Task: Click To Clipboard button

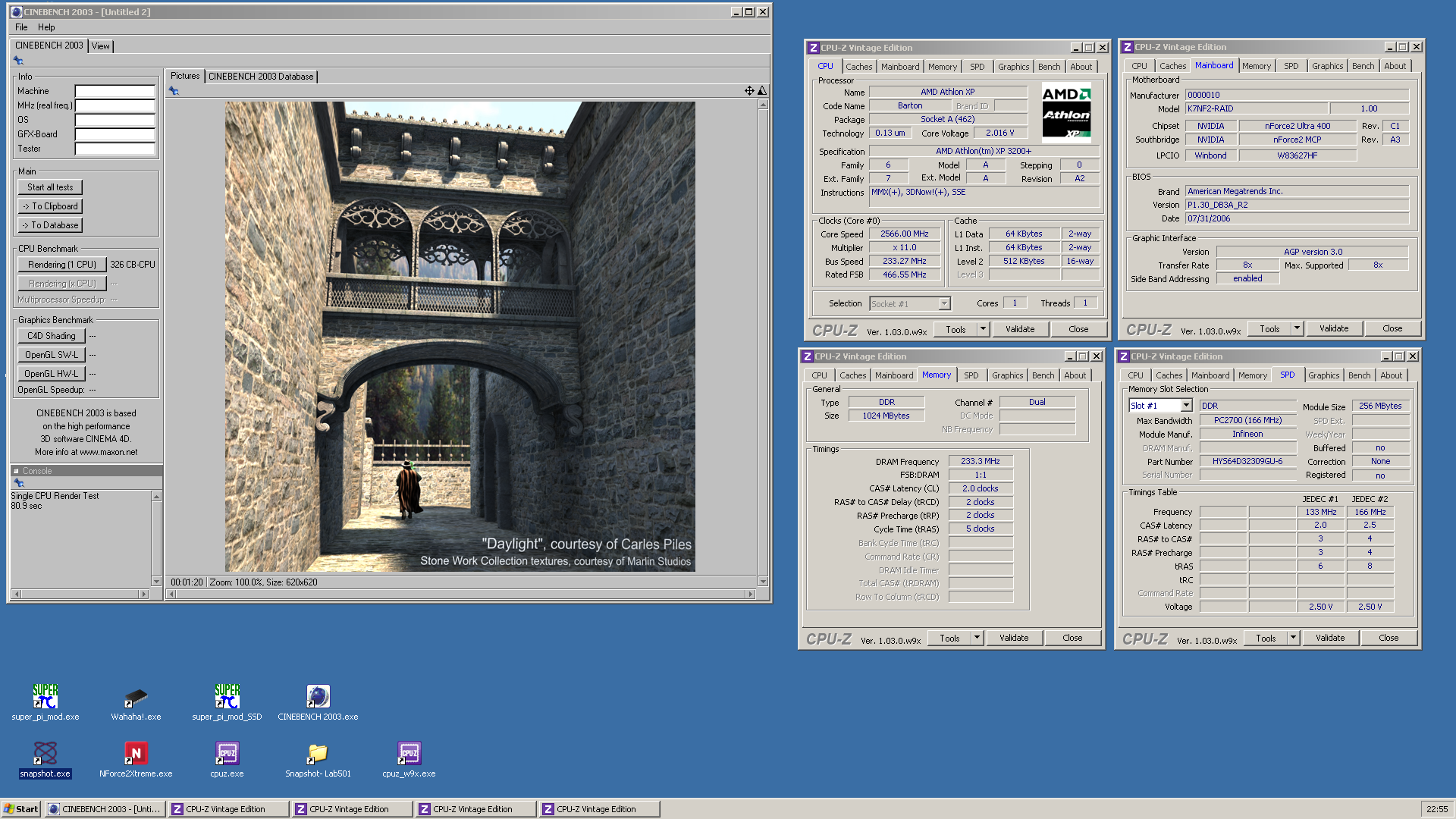Action: 50,206
